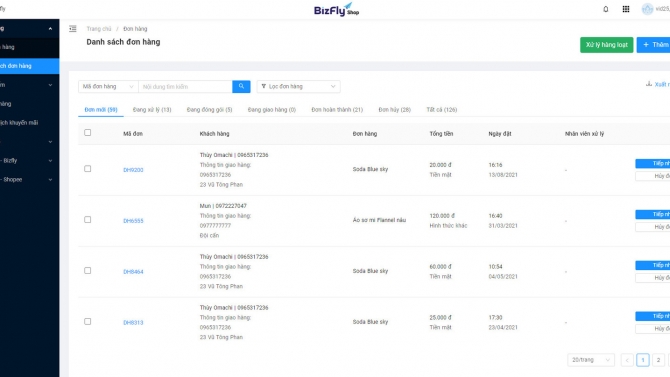Viewport: 670px width, 377px height.
Task: Click the blue Thêm add button
Action: pos(653,45)
